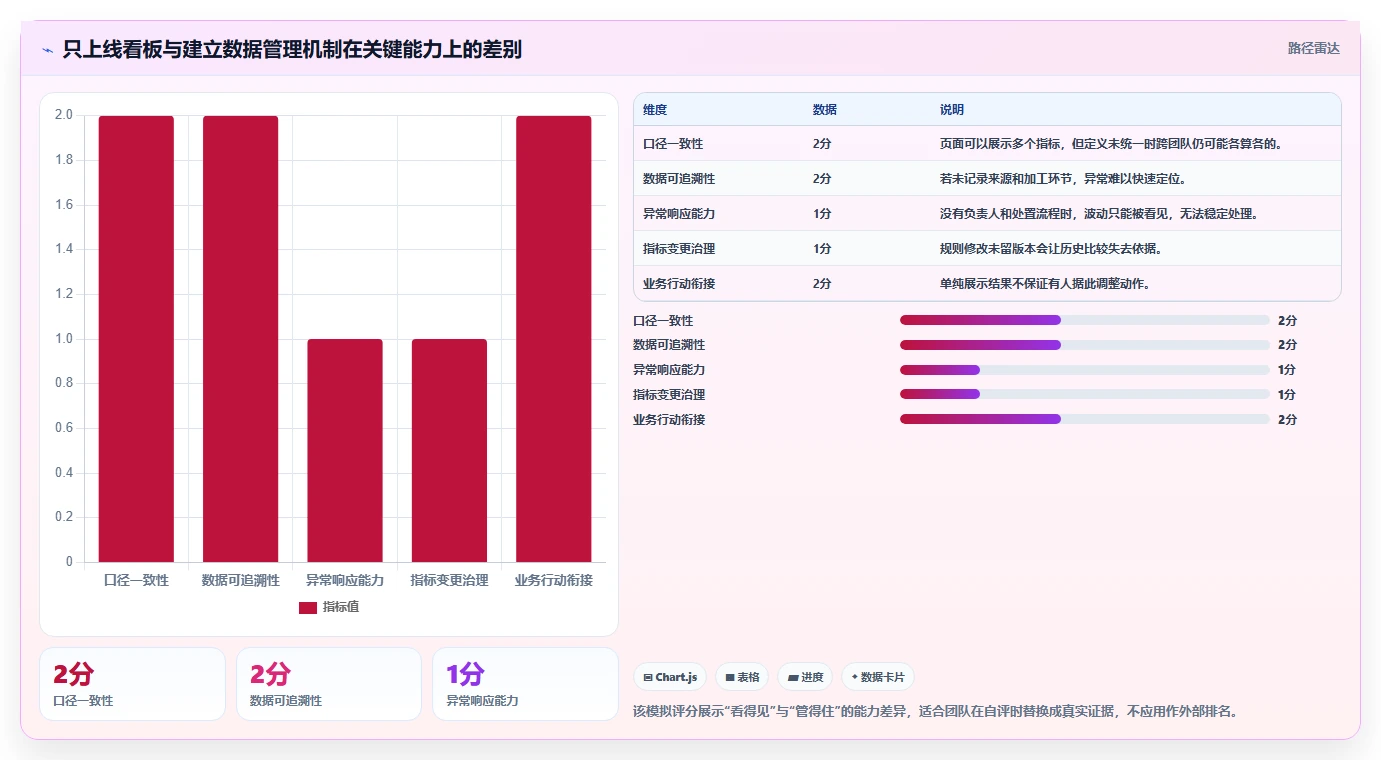Click the 口径一致性 progress bar
1381x760 pixels.
click(1085, 320)
